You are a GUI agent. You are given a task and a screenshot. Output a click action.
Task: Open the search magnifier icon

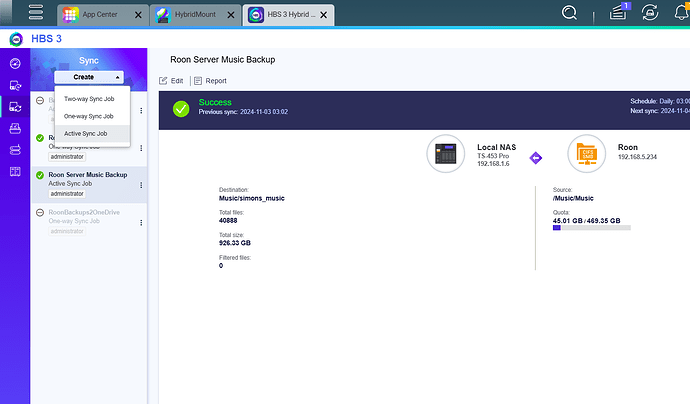click(x=569, y=12)
